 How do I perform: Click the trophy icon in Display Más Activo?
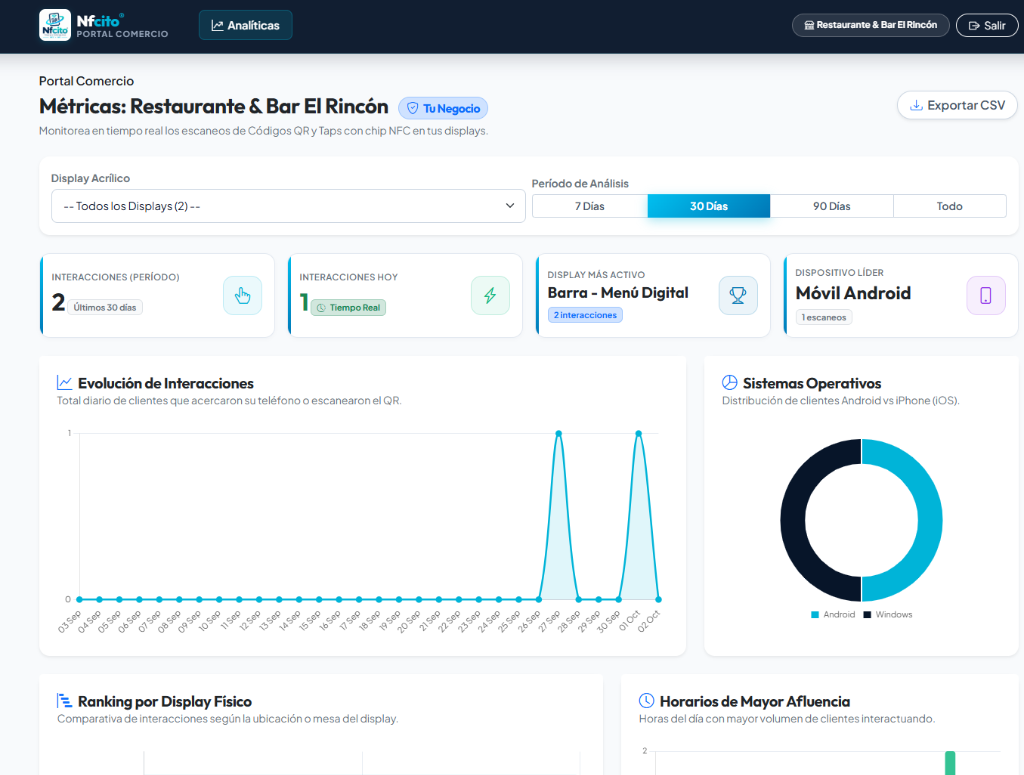pyautogui.click(x=738, y=296)
